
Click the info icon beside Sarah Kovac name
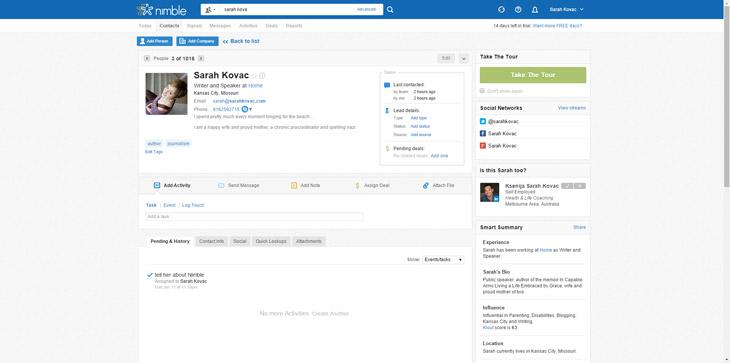[262, 76]
